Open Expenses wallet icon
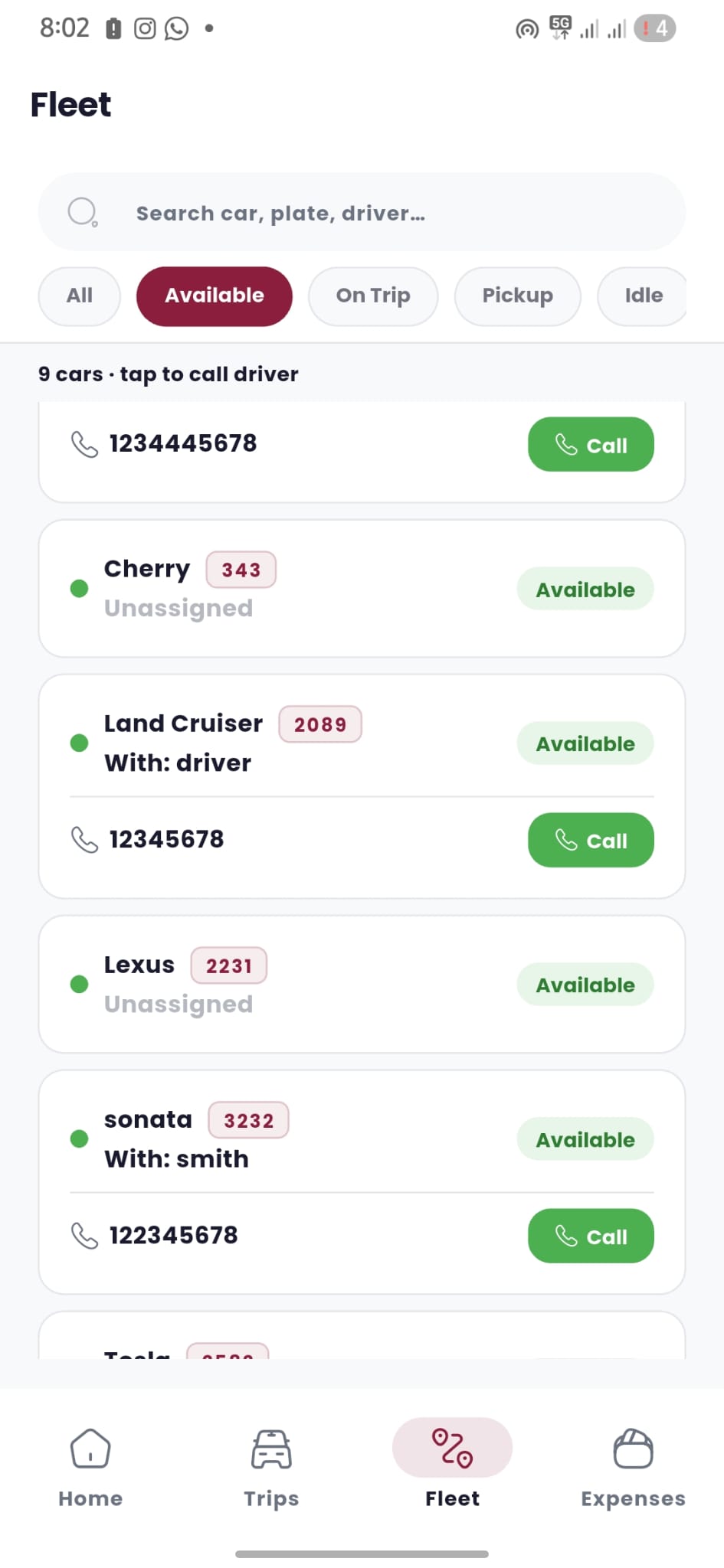 click(x=633, y=1448)
